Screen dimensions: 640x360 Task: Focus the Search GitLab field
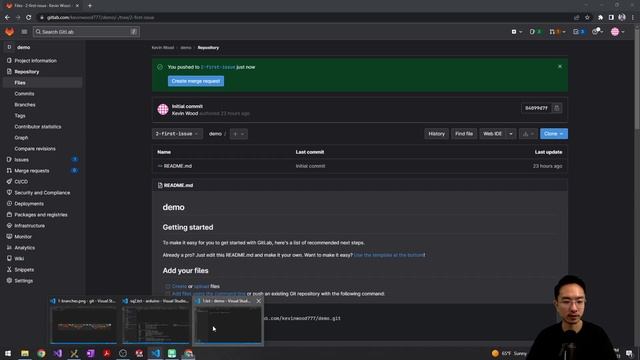86,31
